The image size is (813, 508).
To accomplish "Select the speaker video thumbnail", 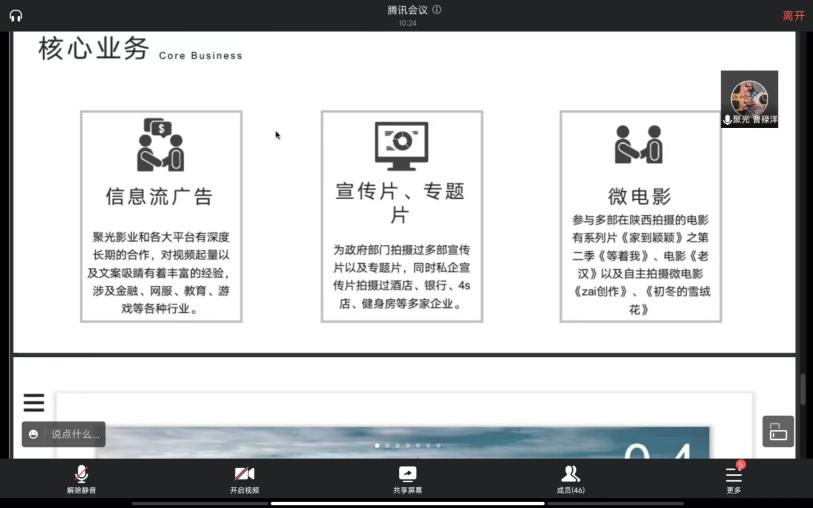I will (x=749, y=98).
